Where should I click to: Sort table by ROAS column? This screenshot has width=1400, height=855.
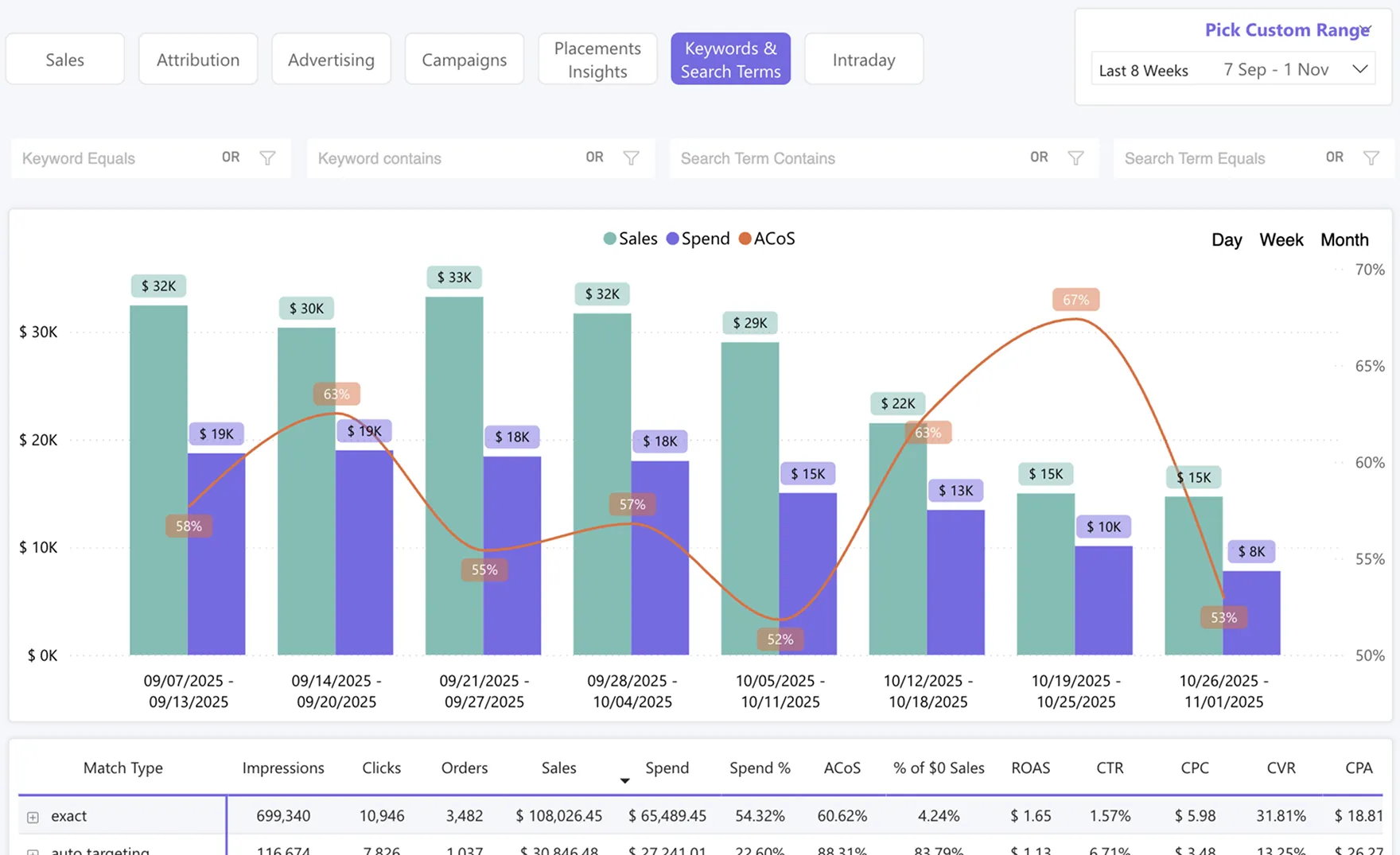point(1031,768)
